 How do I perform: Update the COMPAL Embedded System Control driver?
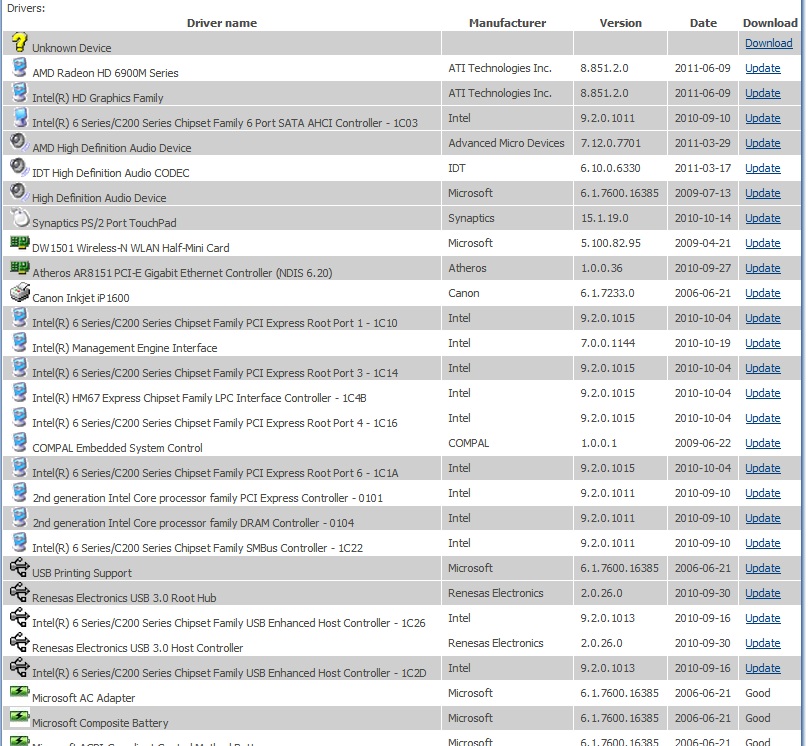763,443
